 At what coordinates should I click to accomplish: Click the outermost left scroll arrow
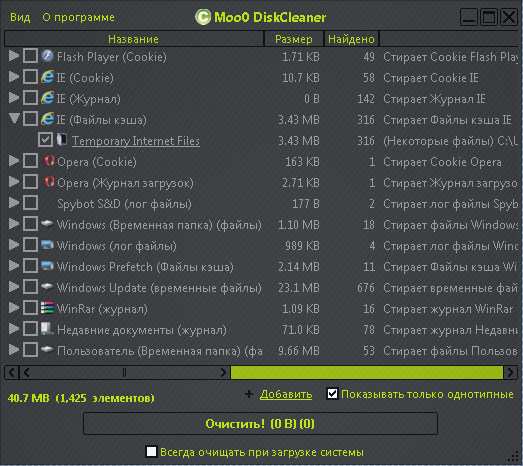click(x=12, y=372)
